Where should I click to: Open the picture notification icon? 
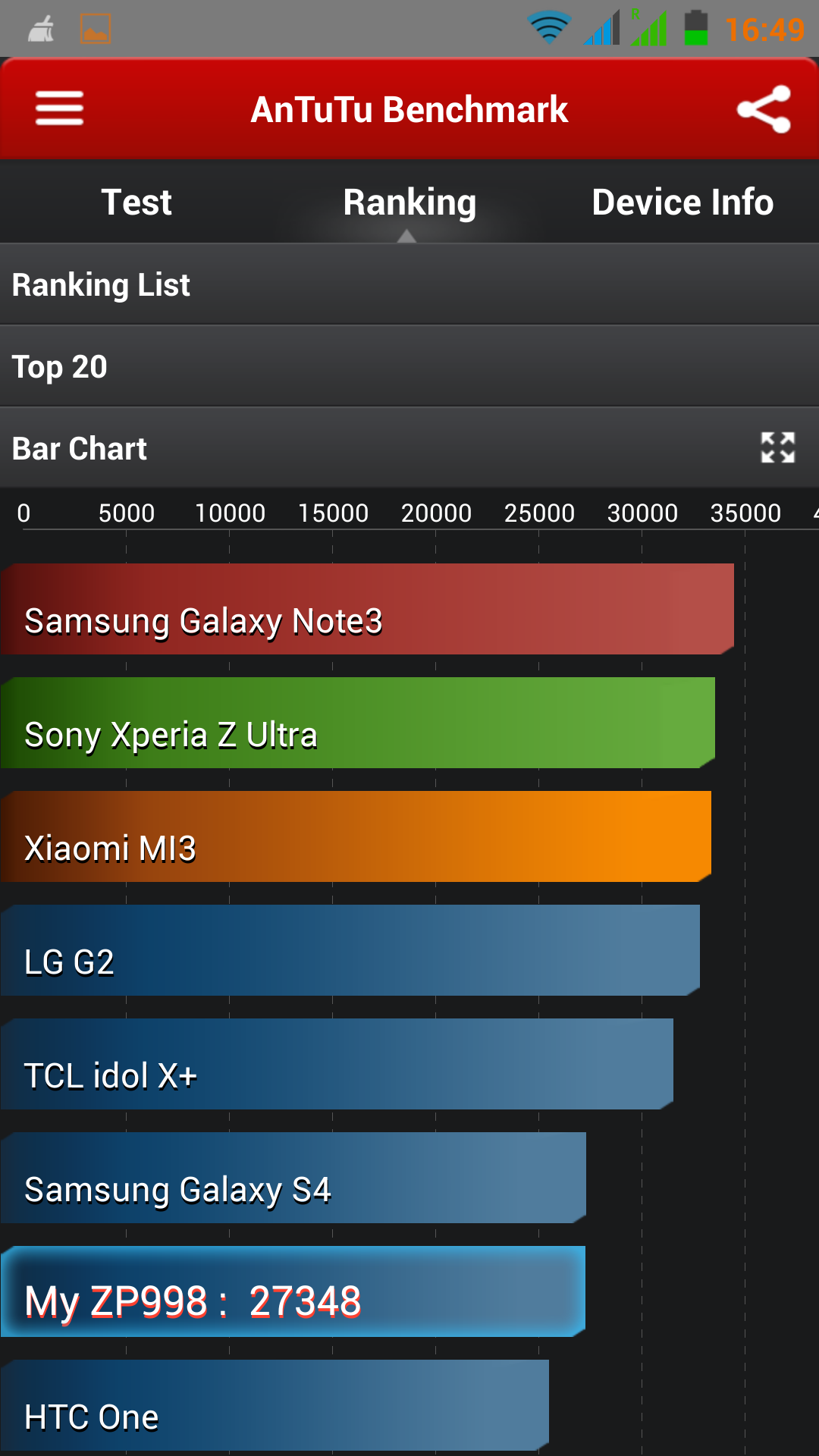(96, 30)
